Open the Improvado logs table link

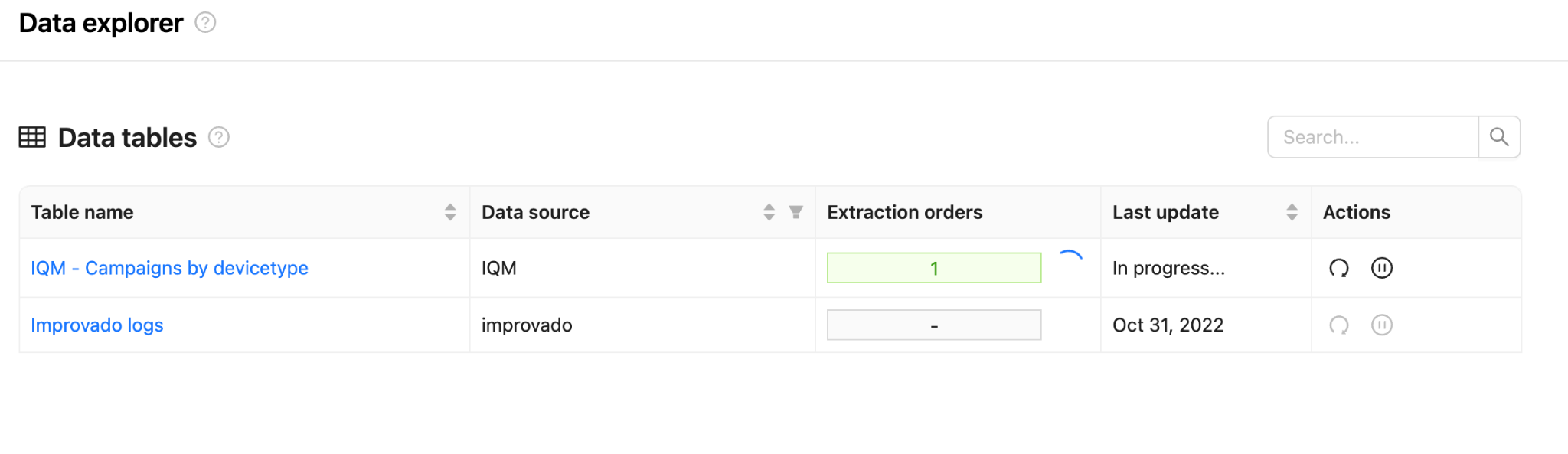(x=97, y=325)
